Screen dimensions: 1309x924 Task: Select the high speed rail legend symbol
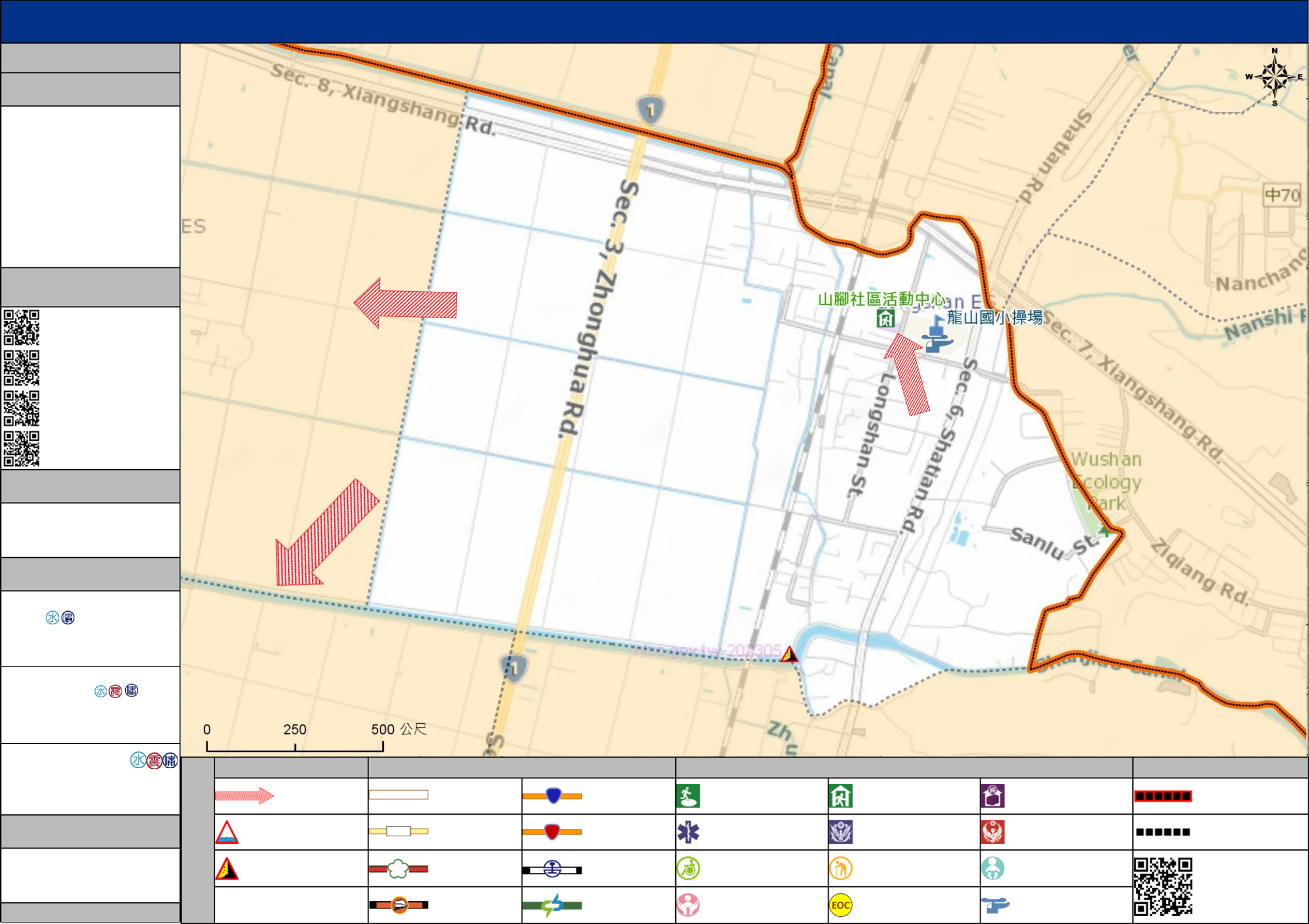pyautogui.click(x=398, y=905)
